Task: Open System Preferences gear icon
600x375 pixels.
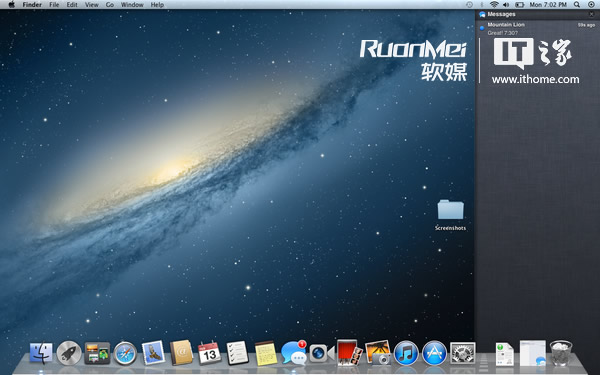Action: click(x=463, y=353)
